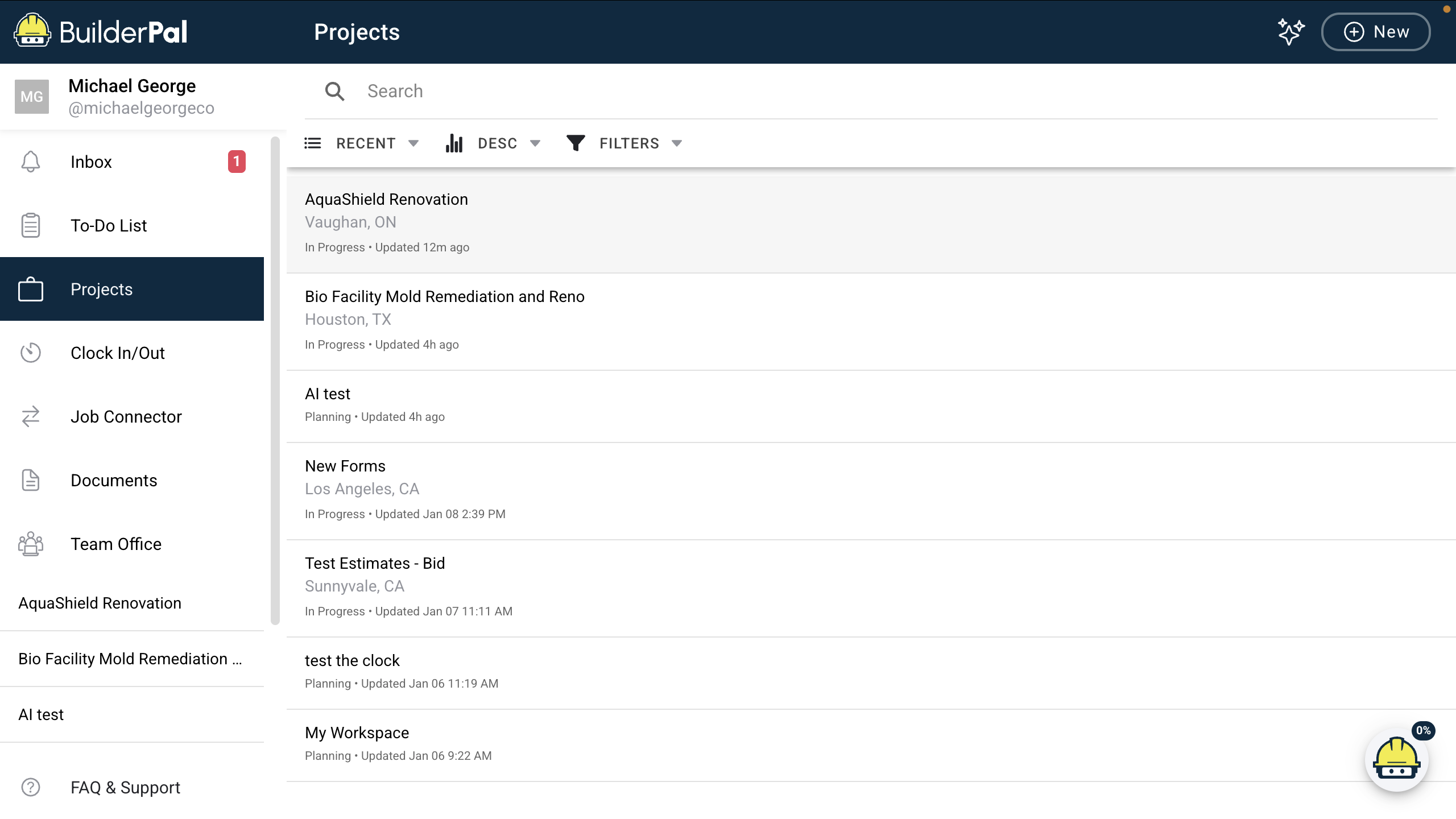Click the Documents file icon
The image size is (1456, 819).
[x=31, y=480]
